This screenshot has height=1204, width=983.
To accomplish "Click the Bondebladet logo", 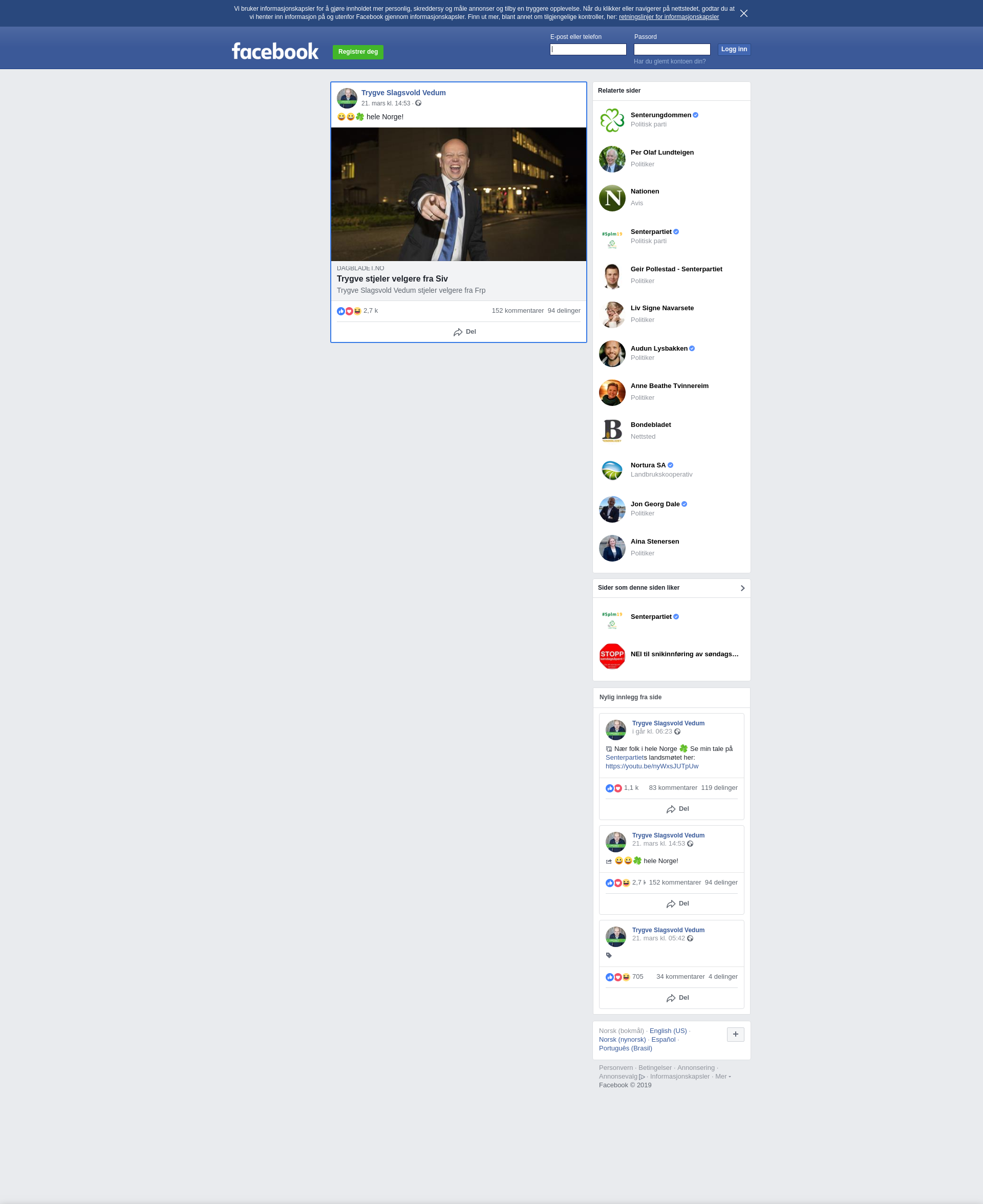I will (x=612, y=432).
